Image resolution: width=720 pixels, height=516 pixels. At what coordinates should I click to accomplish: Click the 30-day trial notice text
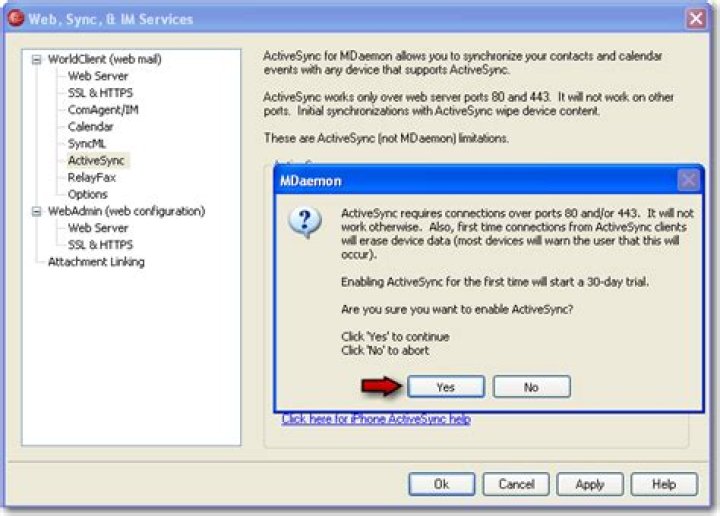[x=495, y=282]
